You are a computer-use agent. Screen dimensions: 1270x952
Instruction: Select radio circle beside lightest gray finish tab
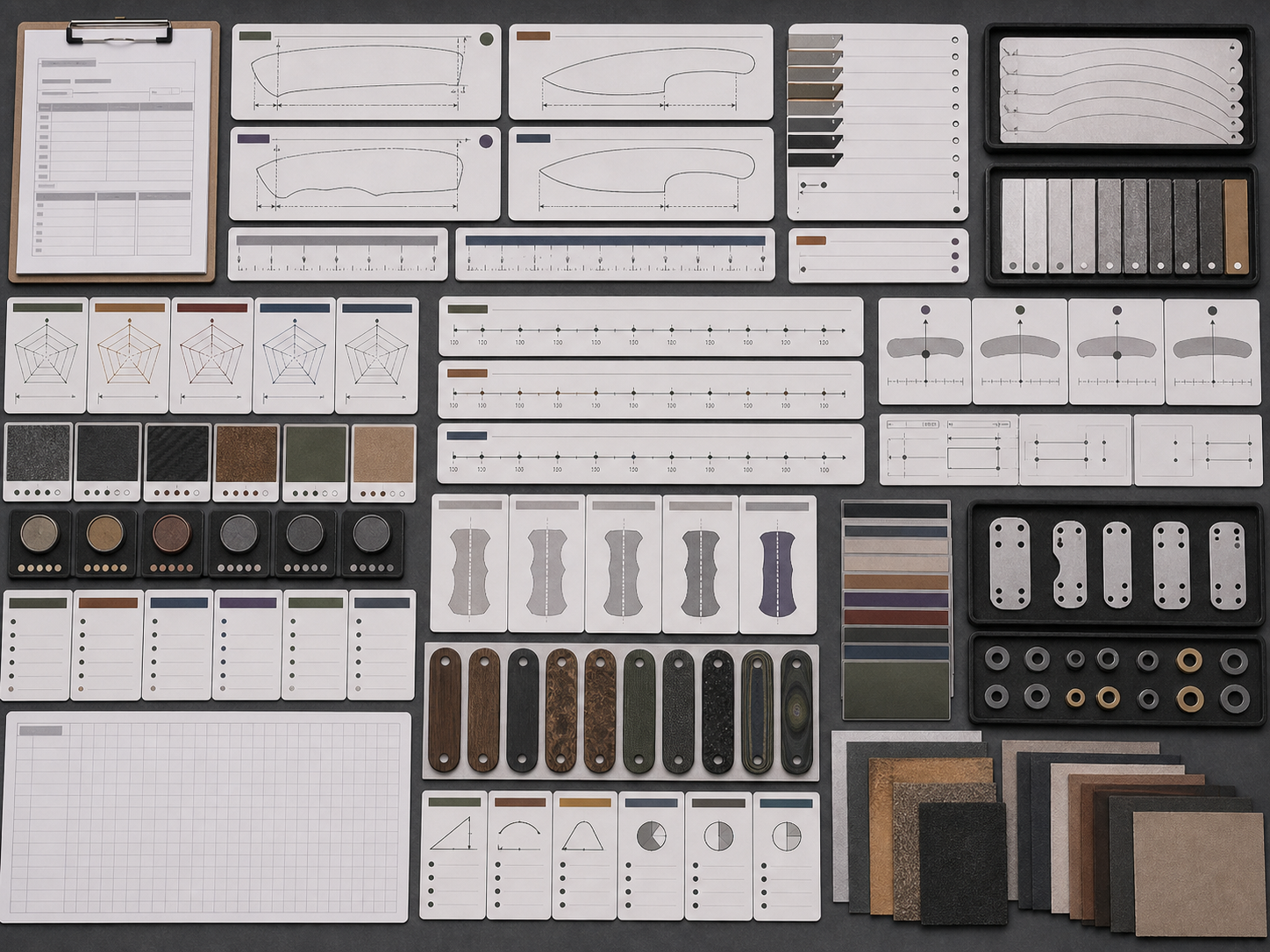coord(955,40)
